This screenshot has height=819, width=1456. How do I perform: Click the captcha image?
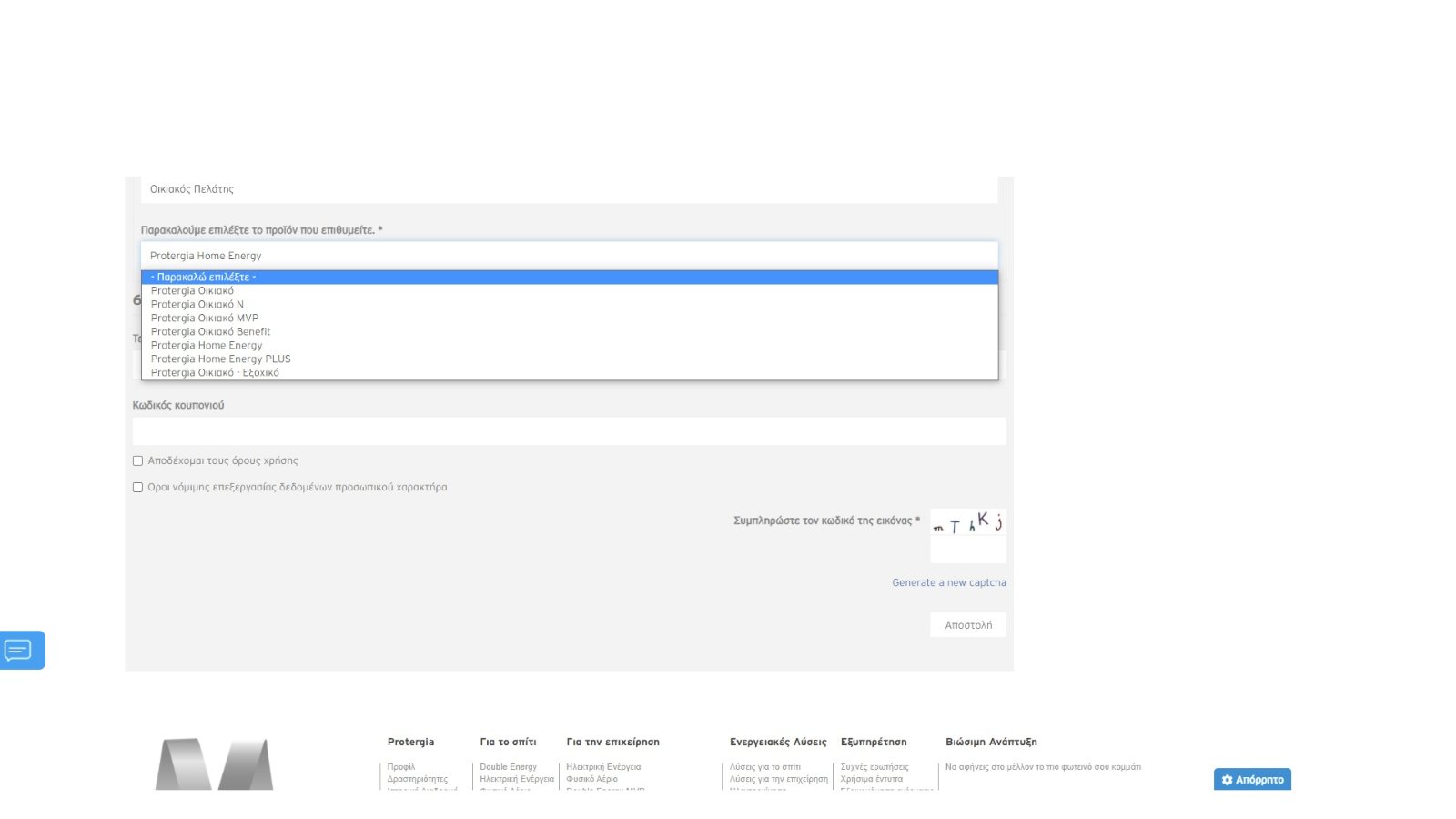pos(968,523)
